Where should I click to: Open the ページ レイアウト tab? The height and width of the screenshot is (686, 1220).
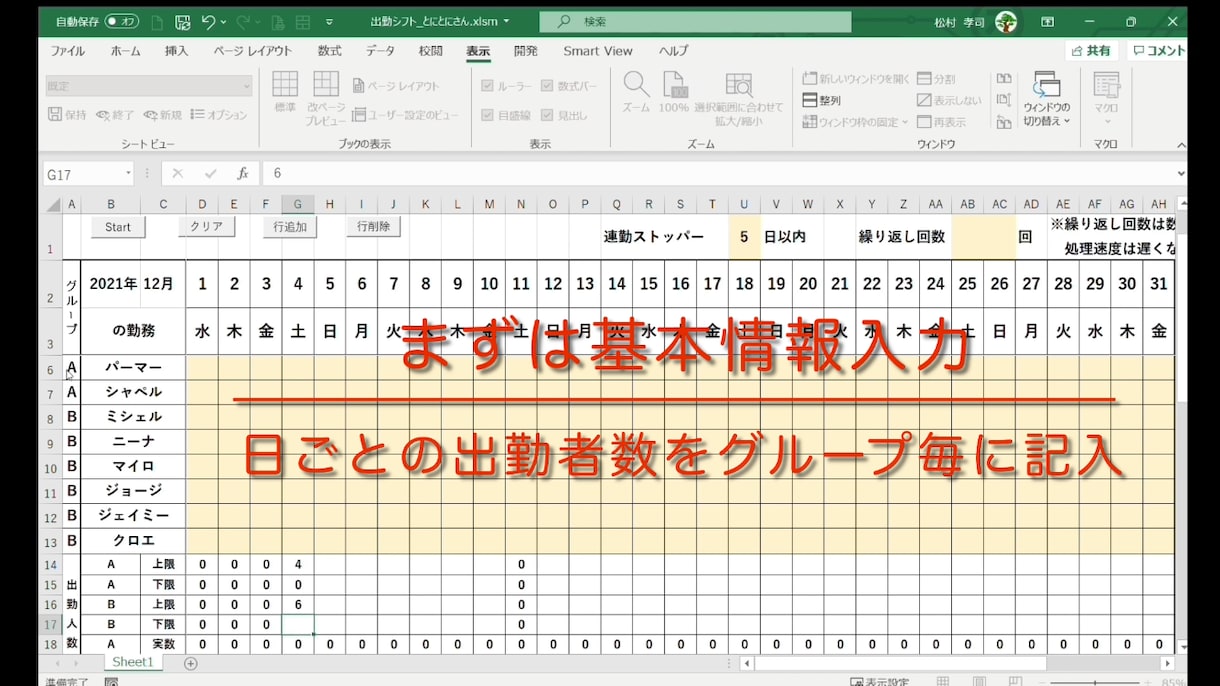coord(252,51)
